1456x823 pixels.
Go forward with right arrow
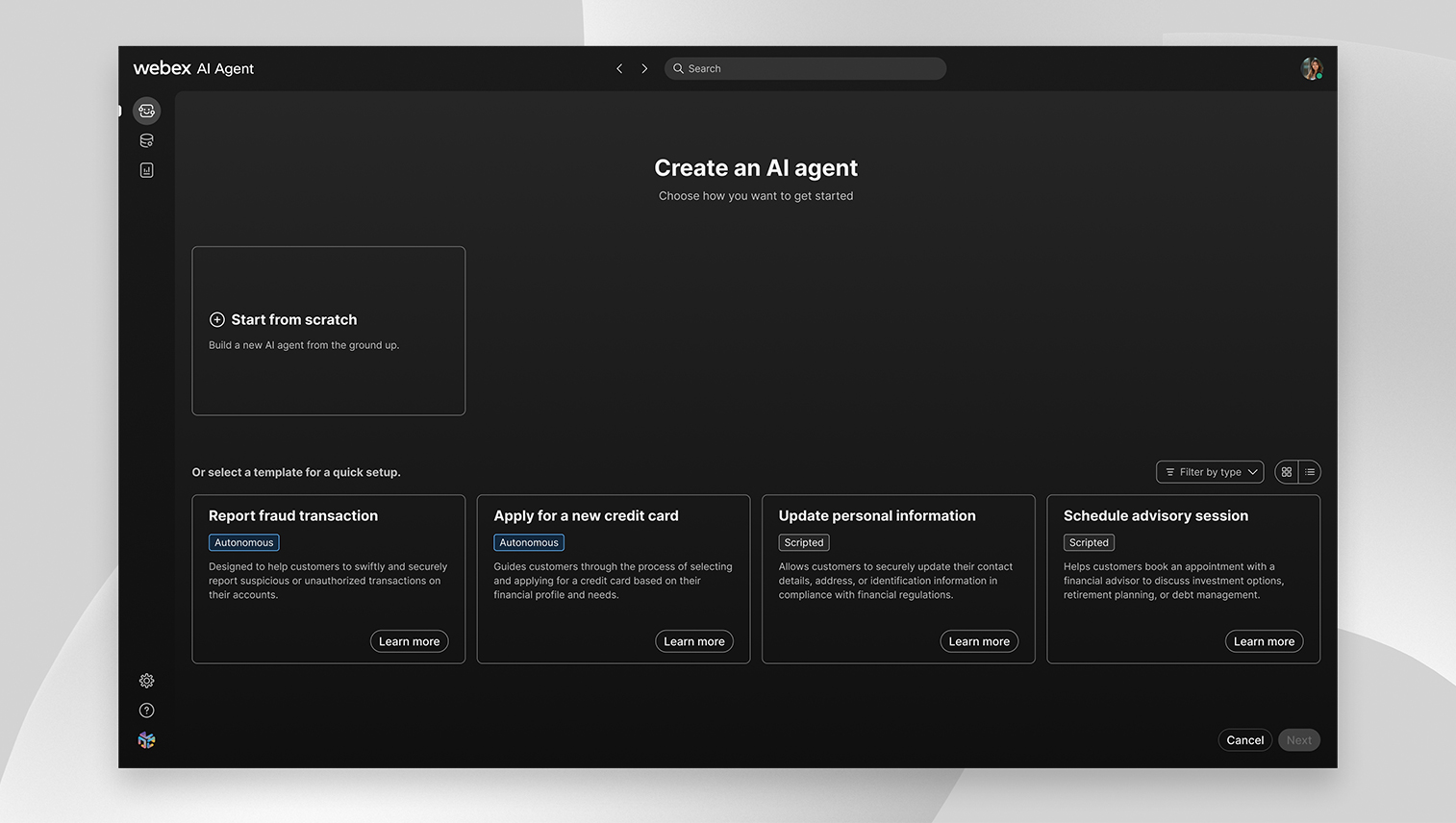point(644,68)
